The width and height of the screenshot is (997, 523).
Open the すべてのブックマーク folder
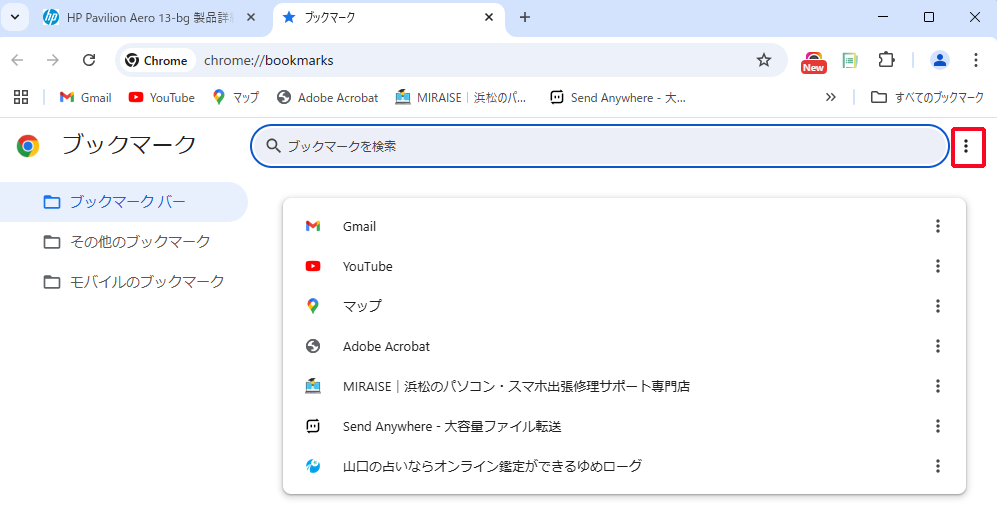coord(927,97)
